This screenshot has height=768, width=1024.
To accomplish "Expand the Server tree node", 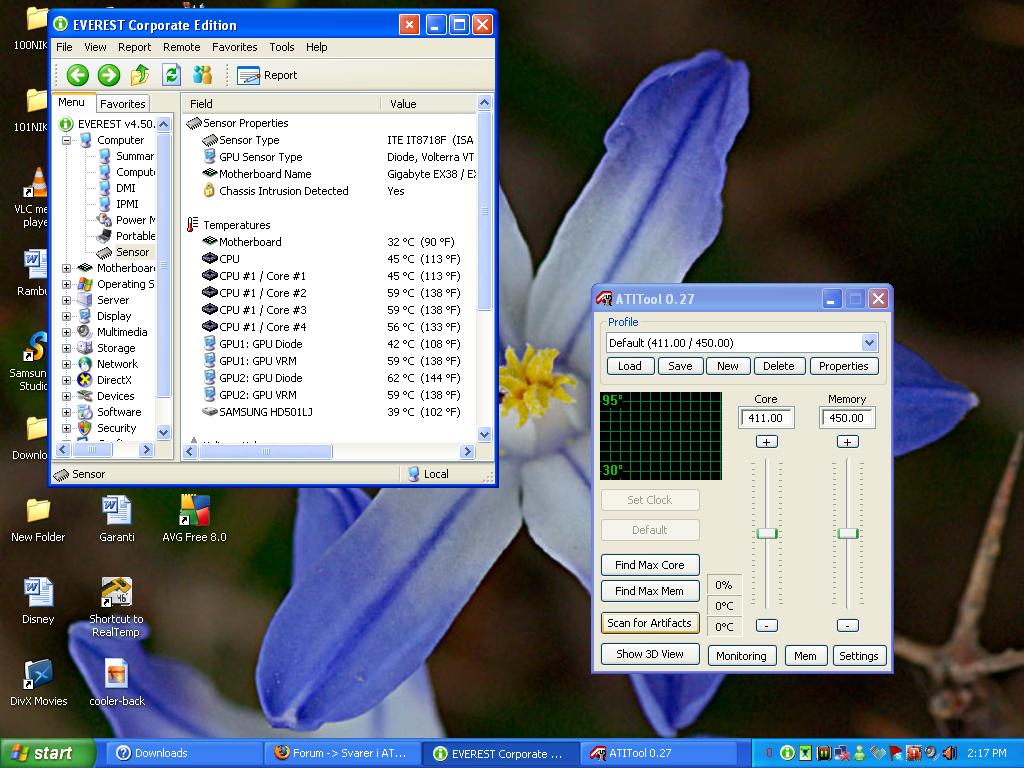I will pyautogui.click(x=67, y=300).
